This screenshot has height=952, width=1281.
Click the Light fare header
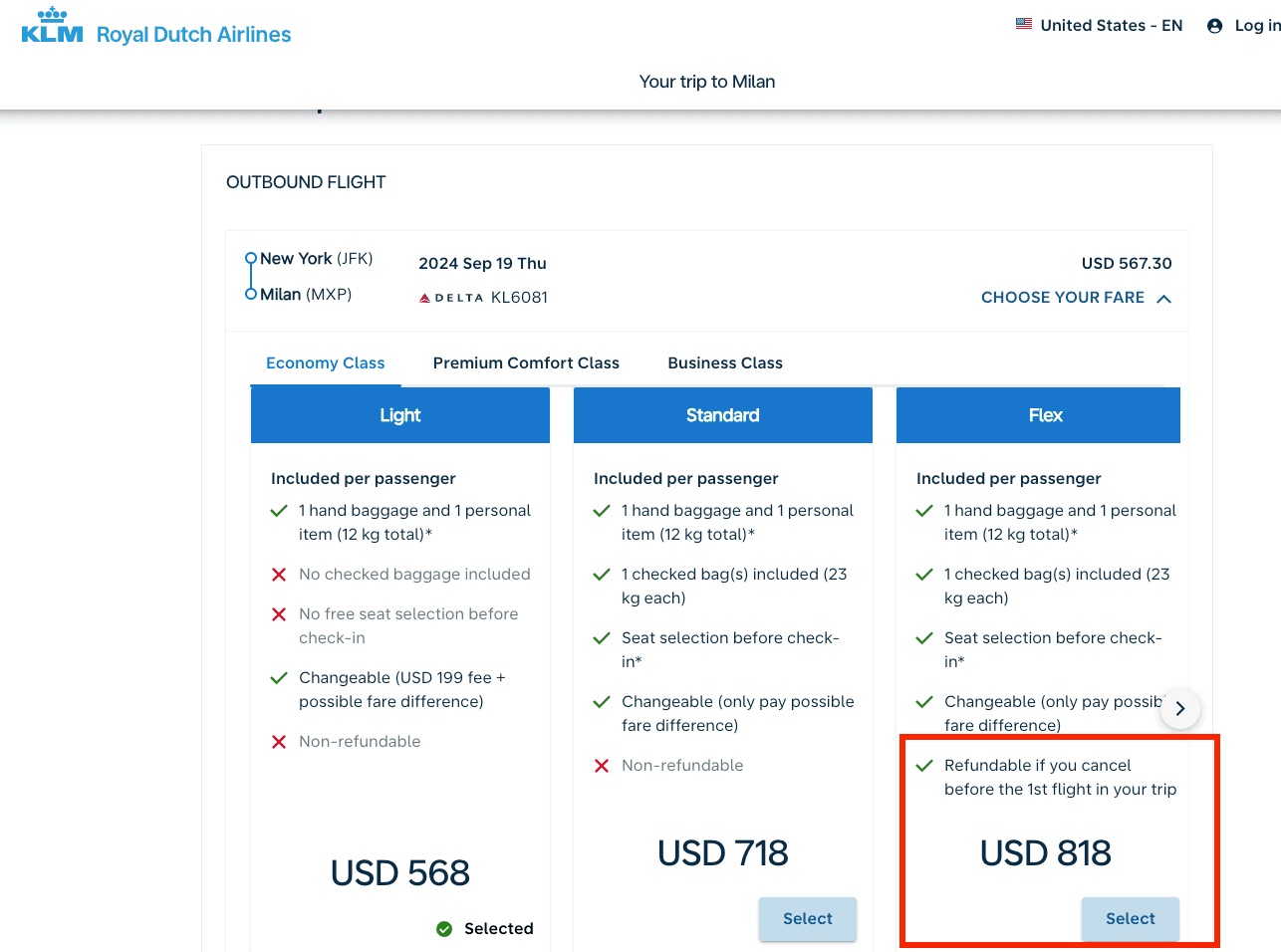coord(399,415)
